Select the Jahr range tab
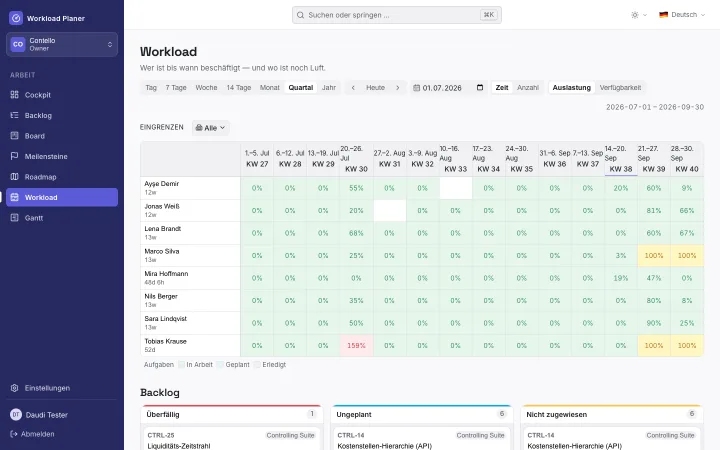 coord(329,88)
